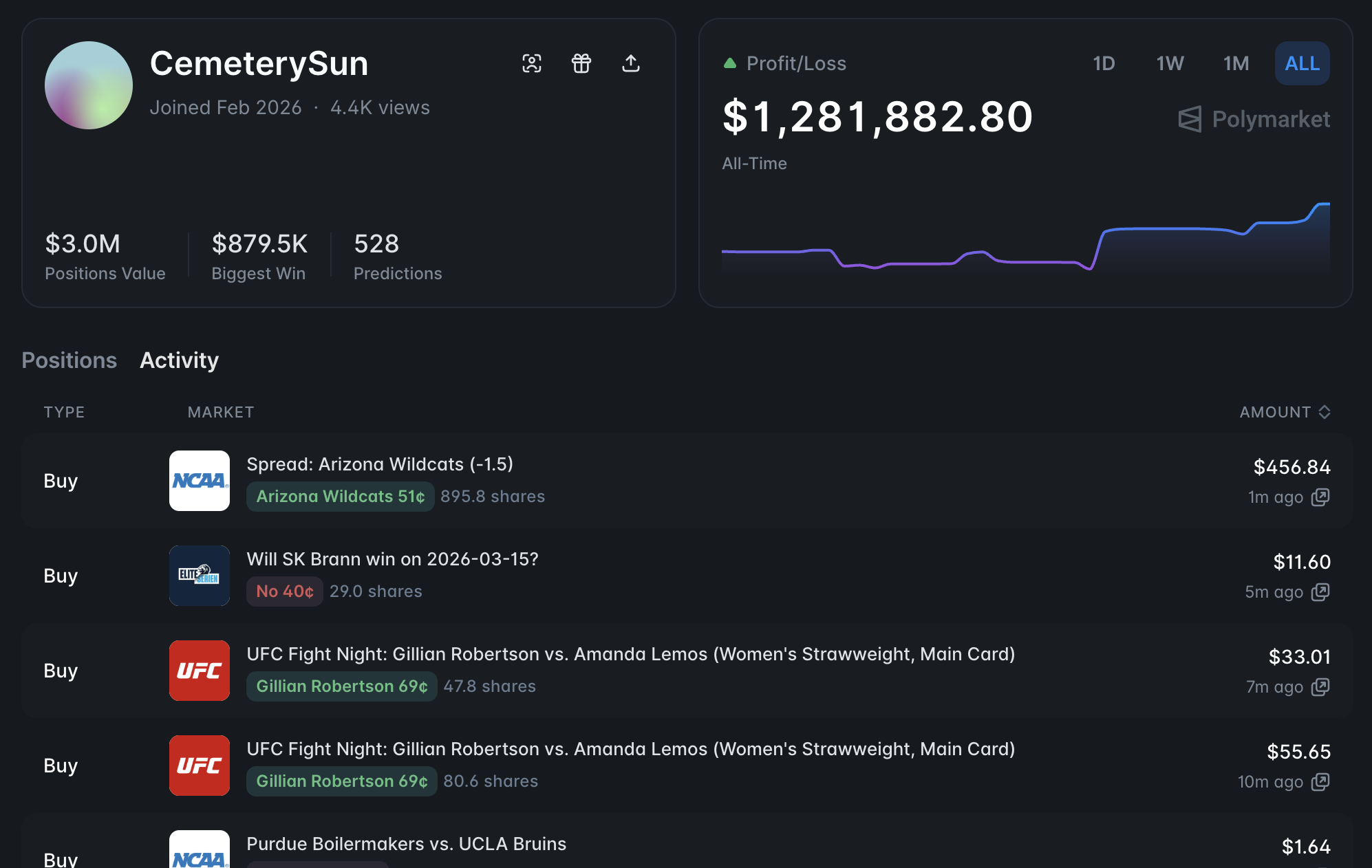
Task: Select the 1M profit timeframe
Action: point(1236,63)
